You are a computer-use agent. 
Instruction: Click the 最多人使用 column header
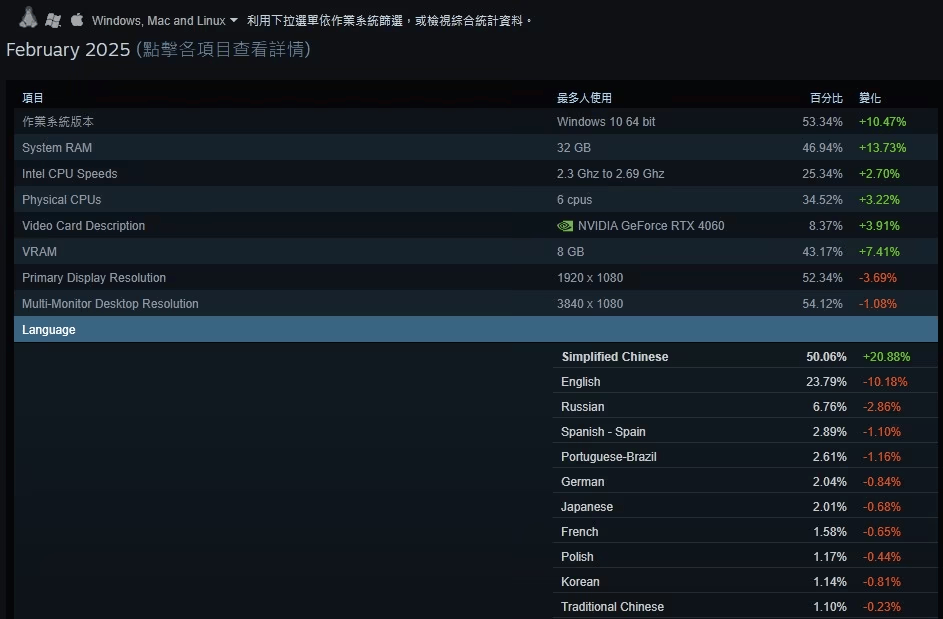pos(584,98)
